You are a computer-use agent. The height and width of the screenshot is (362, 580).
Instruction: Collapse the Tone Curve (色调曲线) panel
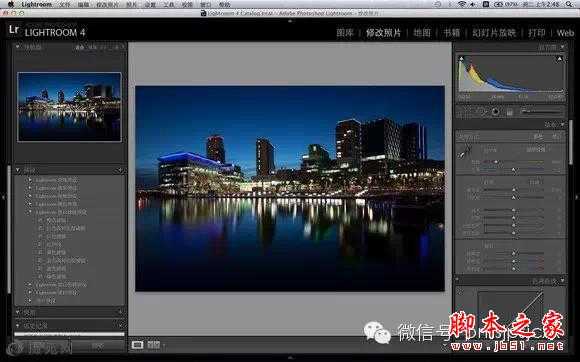[562, 281]
